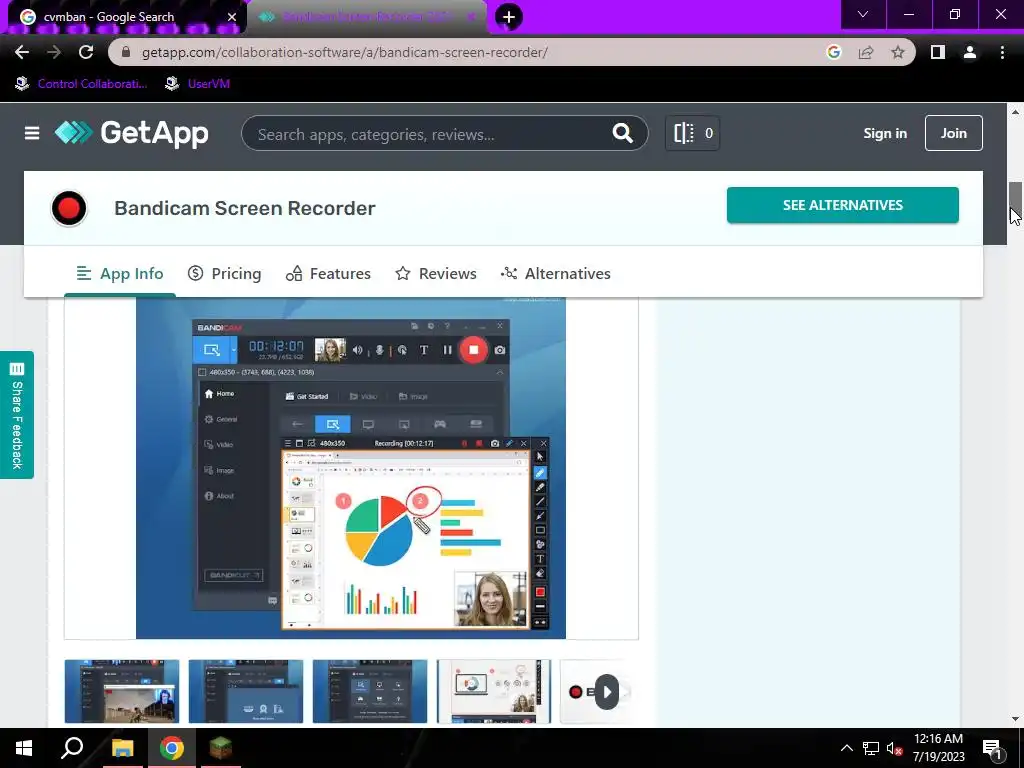Viewport: 1024px width, 768px height.
Task: Bookmark this page with star icon
Action: click(x=898, y=52)
